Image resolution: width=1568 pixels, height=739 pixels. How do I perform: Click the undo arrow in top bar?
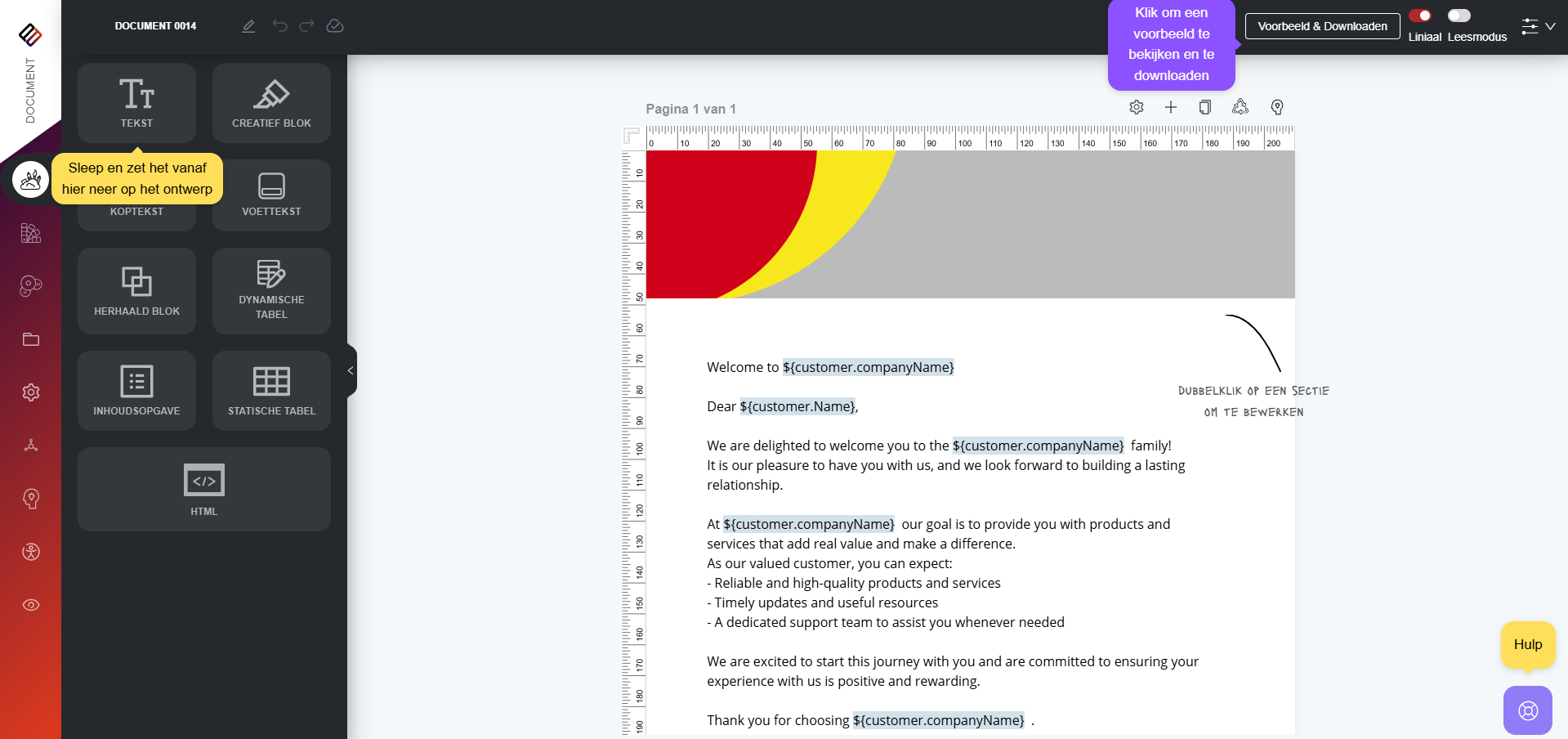point(280,26)
